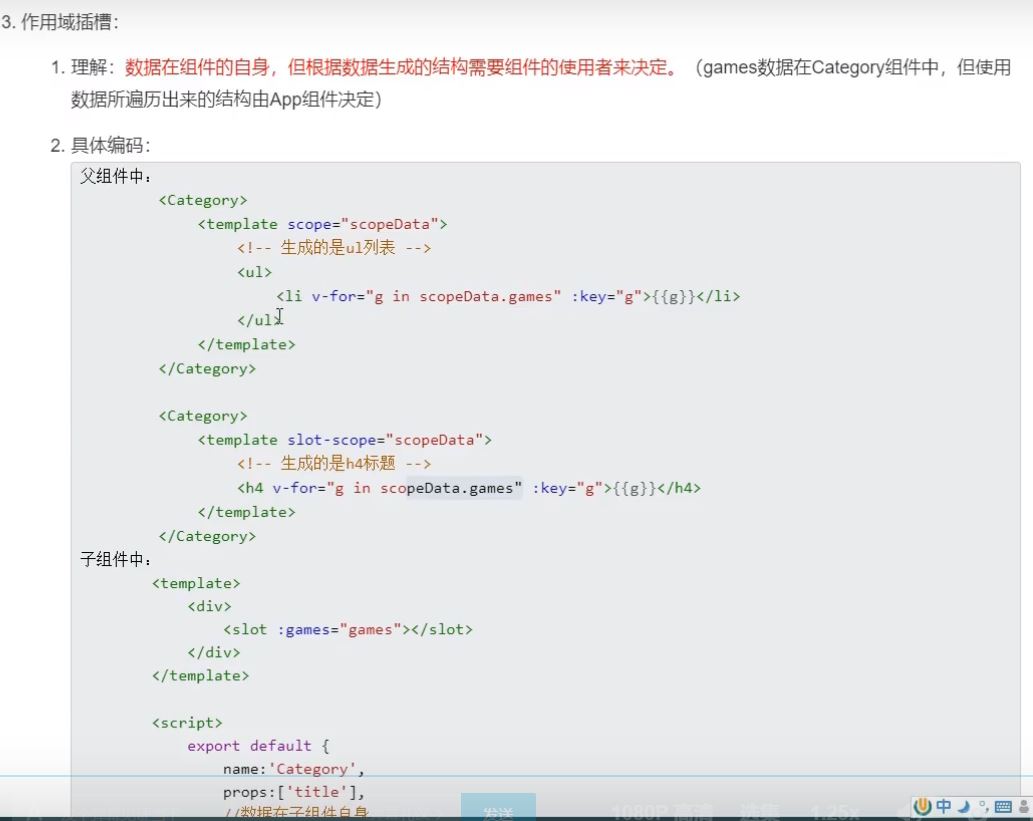Click the line <template scope="scopeData">
Image resolution: width=1033 pixels, height=821 pixels.
click(x=322, y=225)
